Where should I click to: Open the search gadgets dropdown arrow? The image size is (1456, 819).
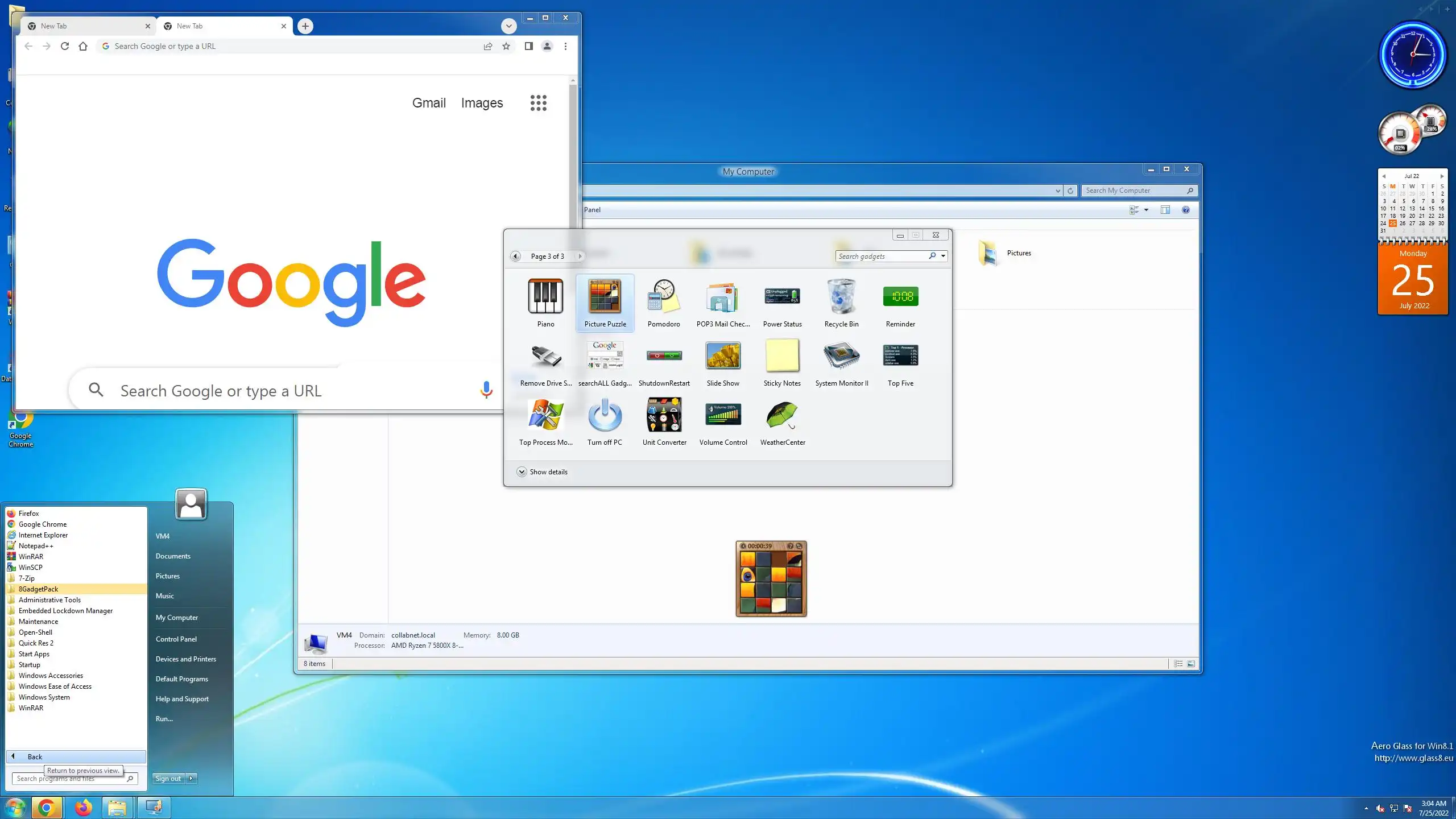coord(943,256)
